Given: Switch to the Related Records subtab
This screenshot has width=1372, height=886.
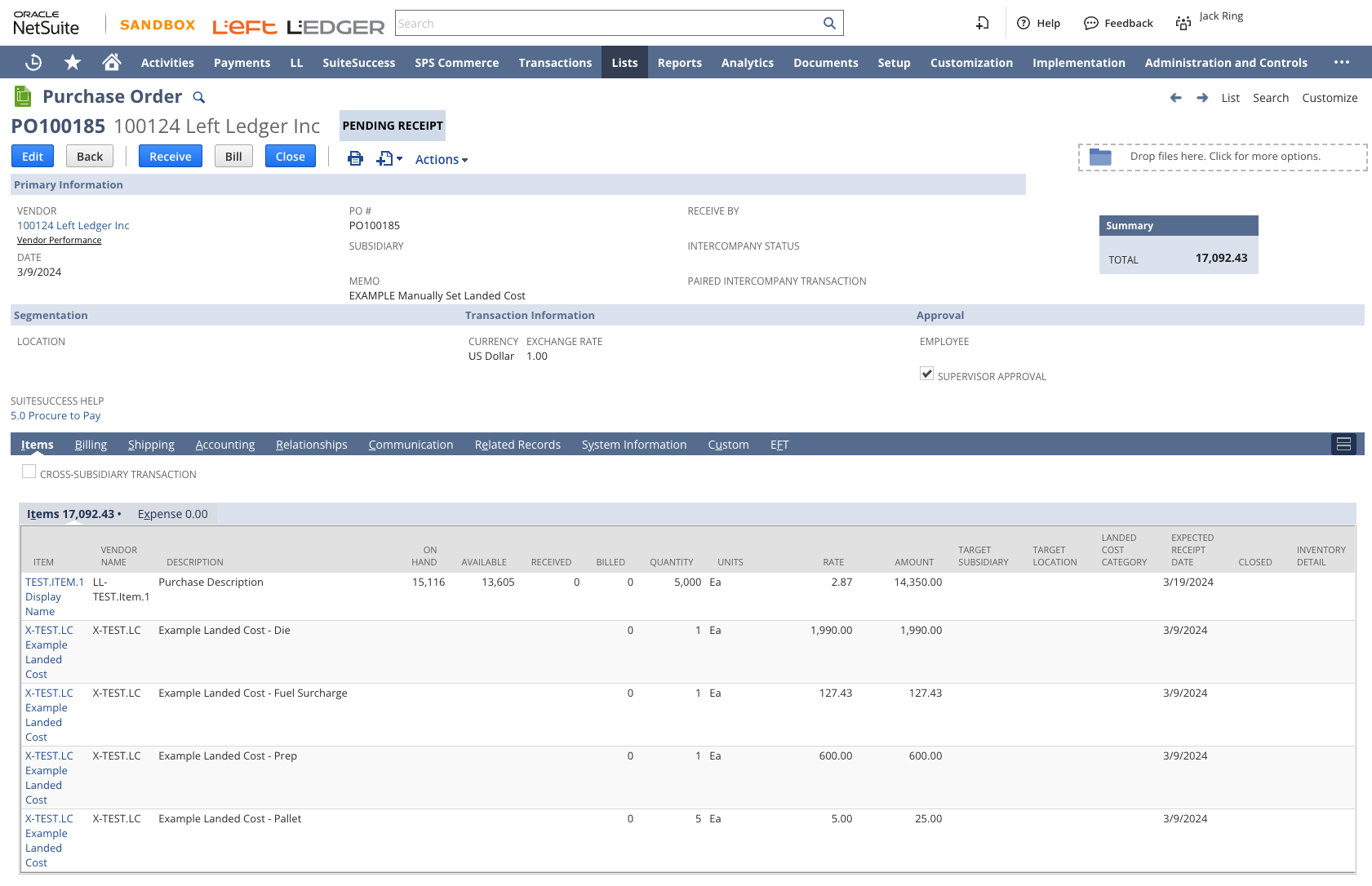Looking at the screenshot, I should tap(517, 445).
